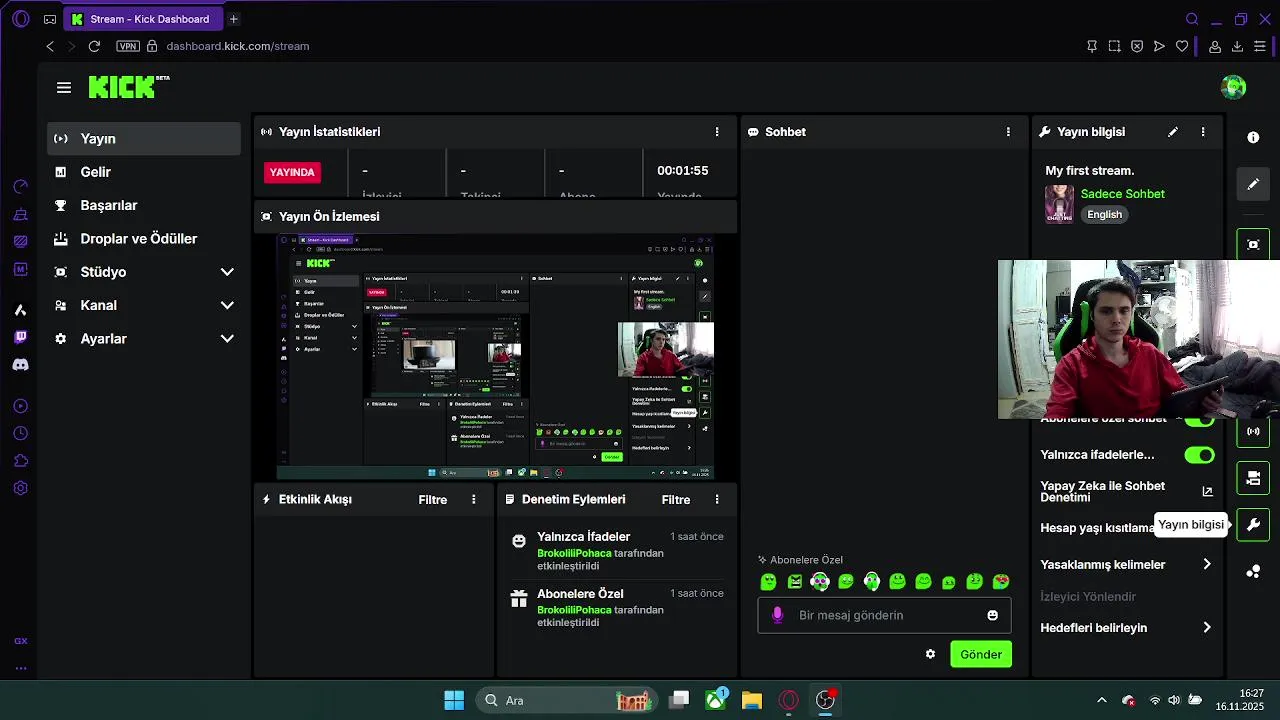Open Windows Start menu
1280x720 pixels.
(454, 700)
